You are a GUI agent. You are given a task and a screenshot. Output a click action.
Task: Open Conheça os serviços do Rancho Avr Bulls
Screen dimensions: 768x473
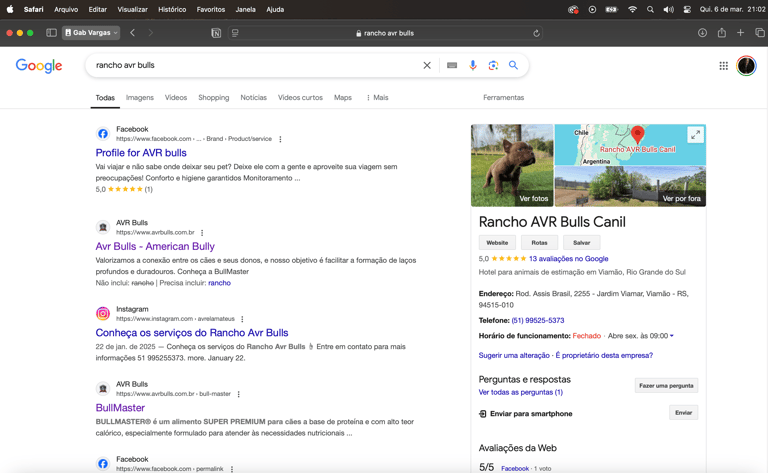point(192,333)
